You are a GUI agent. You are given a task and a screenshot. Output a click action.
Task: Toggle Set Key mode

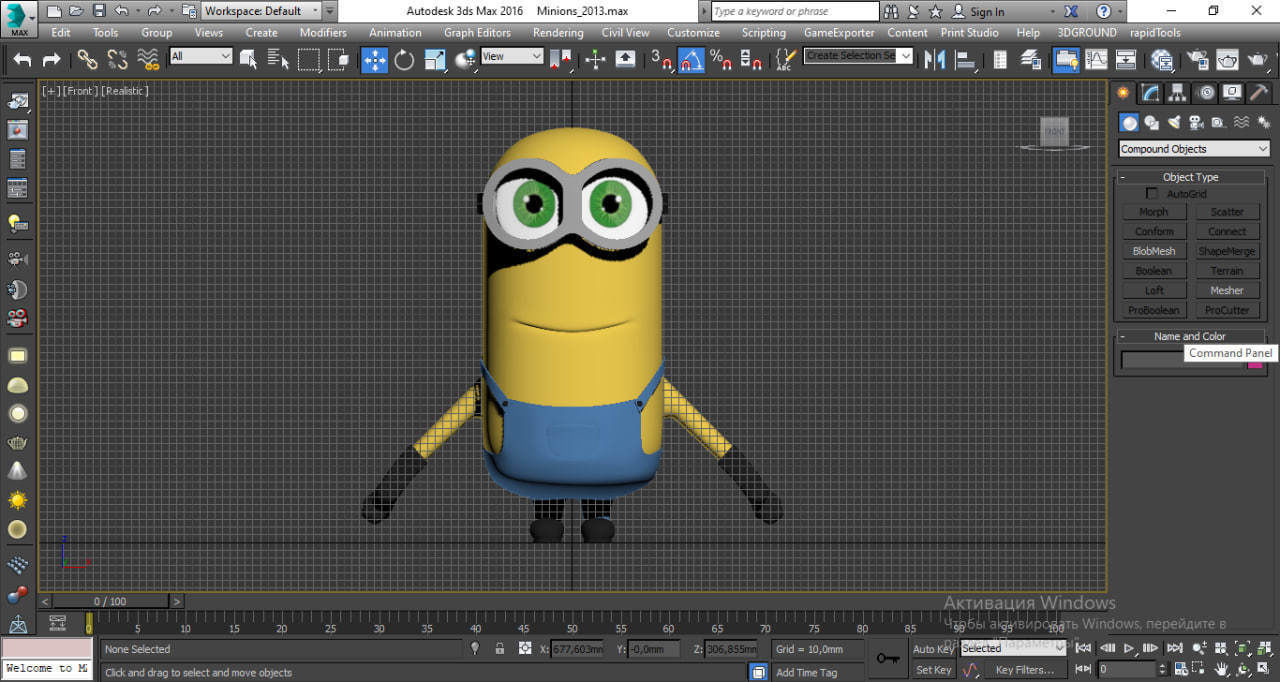(x=932, y=669)
